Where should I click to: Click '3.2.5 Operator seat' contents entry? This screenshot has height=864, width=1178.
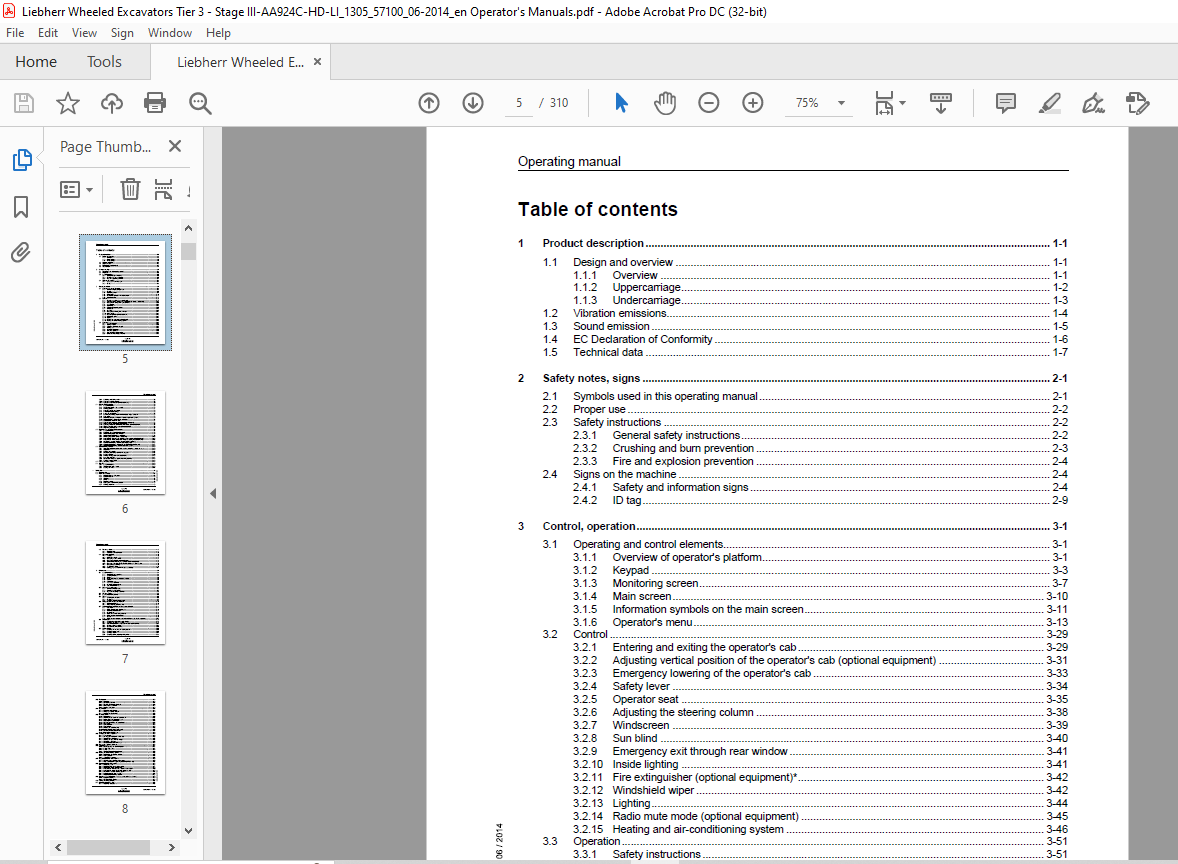click(x=820, y=699)
